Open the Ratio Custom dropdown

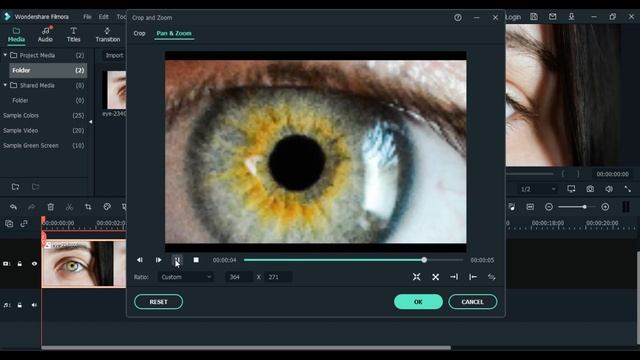[x=186, y=277]
